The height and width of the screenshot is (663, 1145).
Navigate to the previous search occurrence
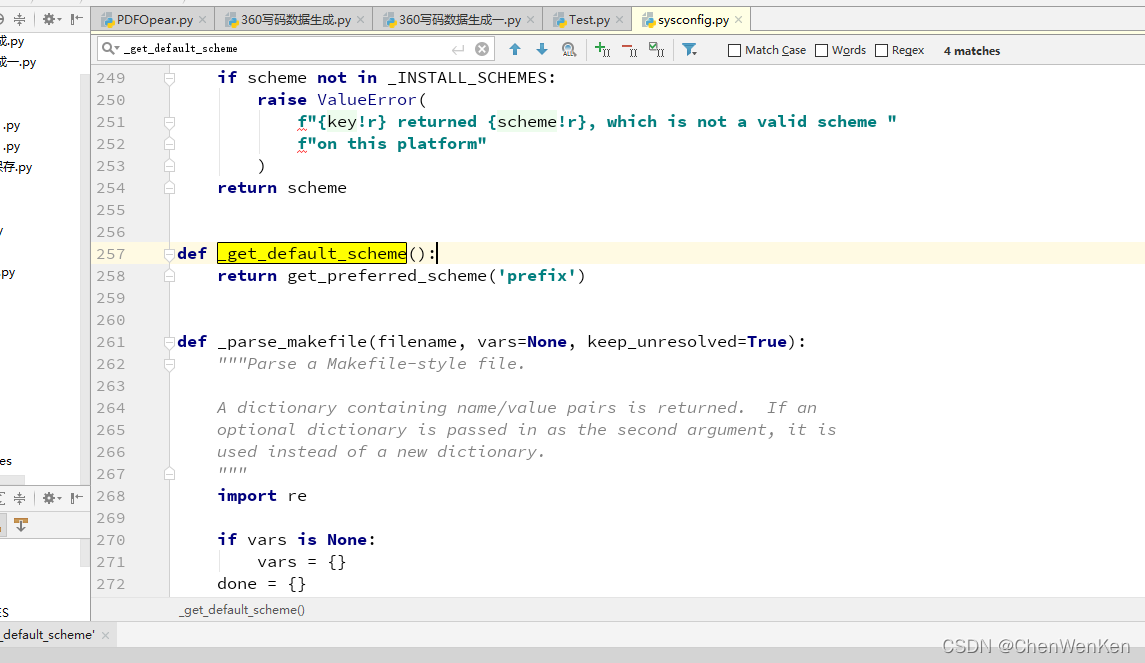tap(515, 49)
